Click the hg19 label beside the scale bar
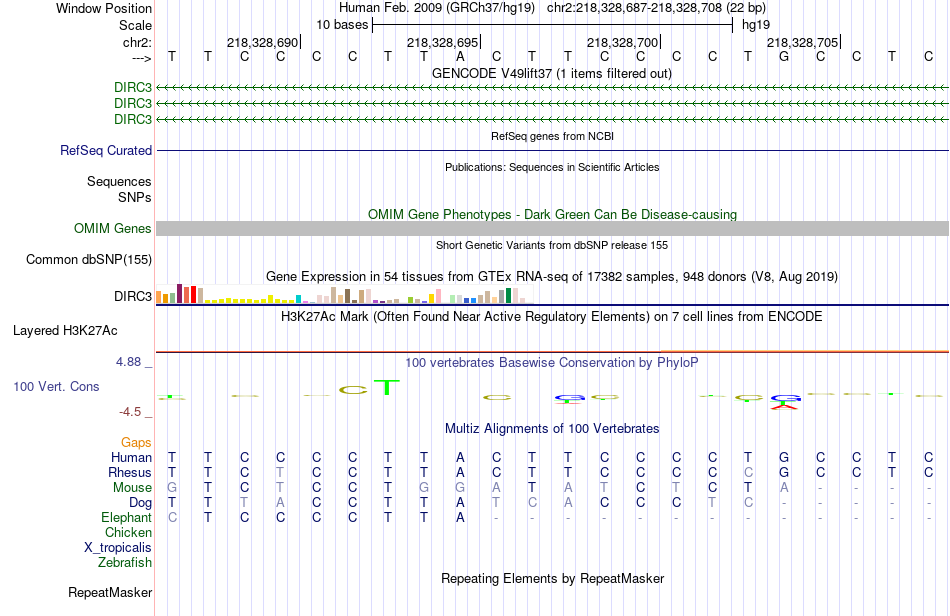Viewport: 950px width, 616px height. click(x=756, y=25)
